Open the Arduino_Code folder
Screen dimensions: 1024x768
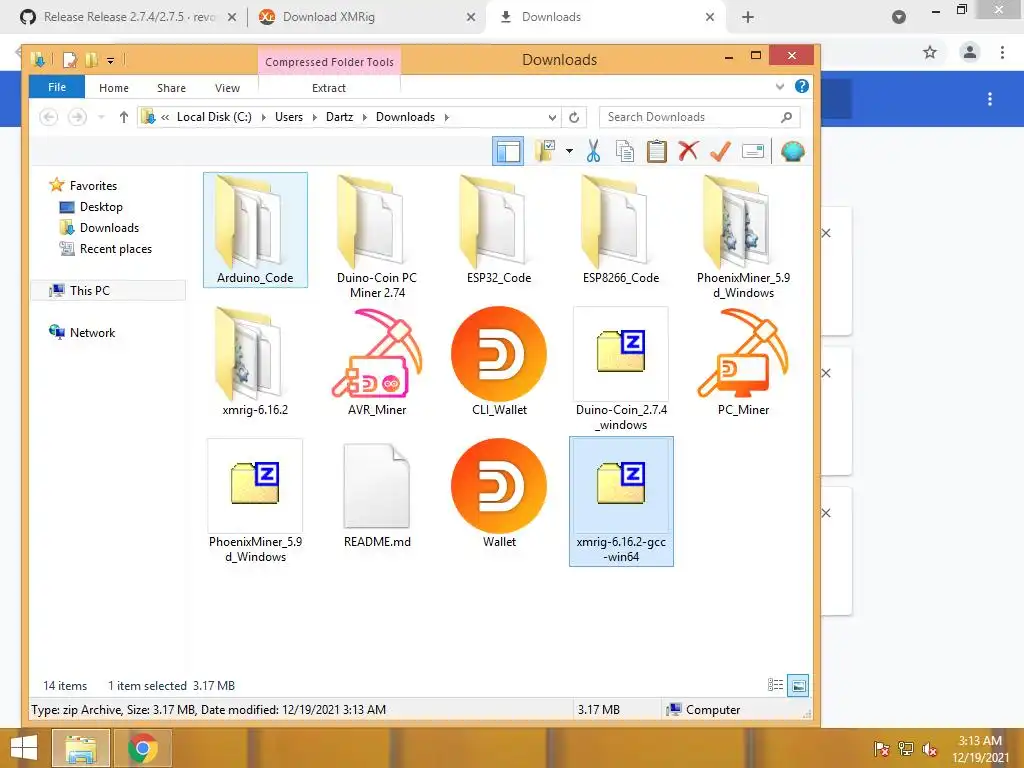point(255,230)
